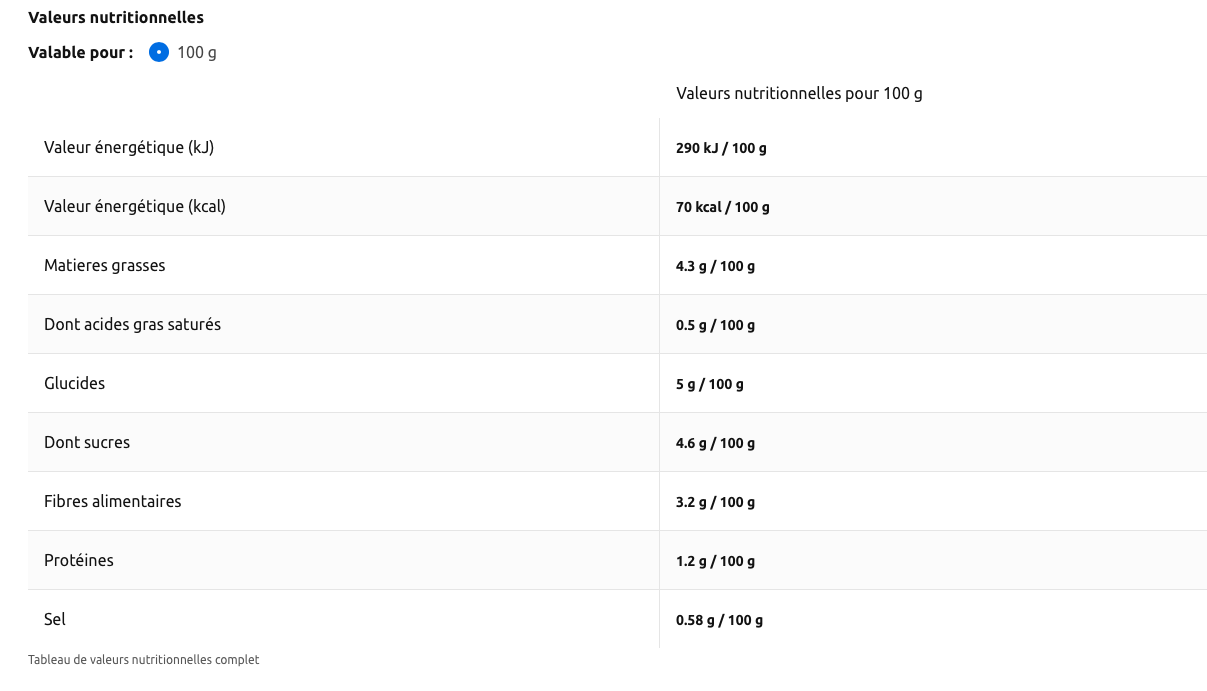Click the 'Fibres alimentaires' row label

(113, 502)
